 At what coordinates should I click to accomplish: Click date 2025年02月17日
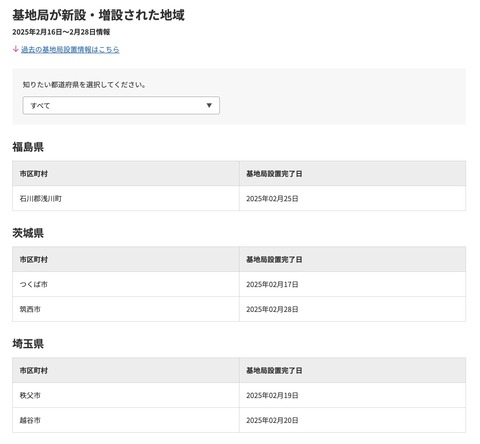point(272,284)
